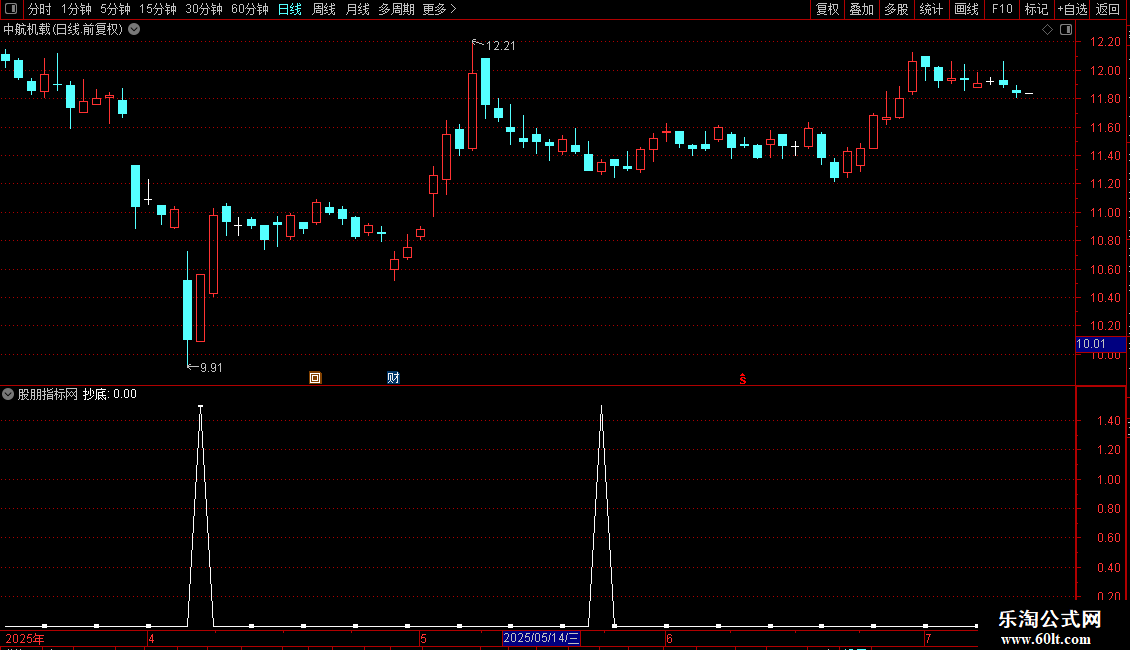
Task: Select the 15分钟 period
Action: tap(157, 9)
